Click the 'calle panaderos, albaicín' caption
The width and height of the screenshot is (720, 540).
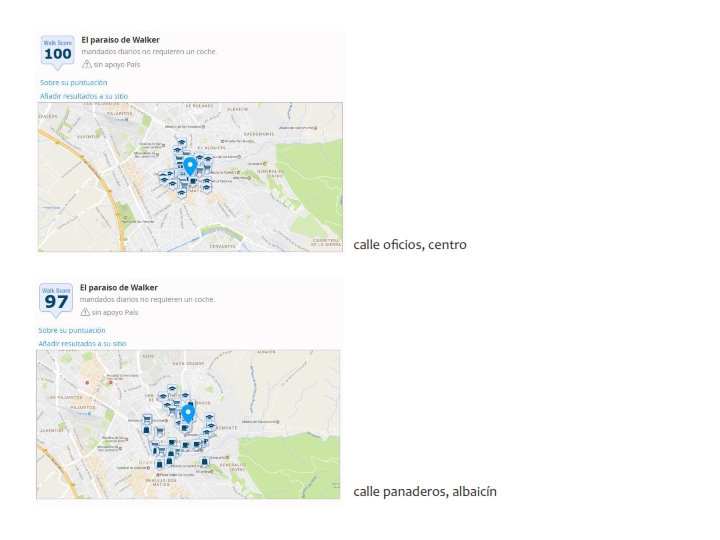425,492
